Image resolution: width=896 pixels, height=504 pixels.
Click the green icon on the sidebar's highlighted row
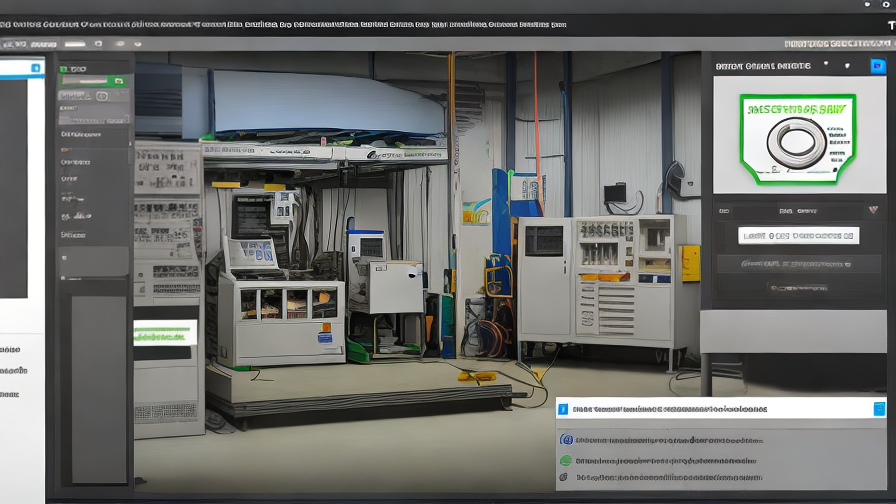tap(118, 81)
